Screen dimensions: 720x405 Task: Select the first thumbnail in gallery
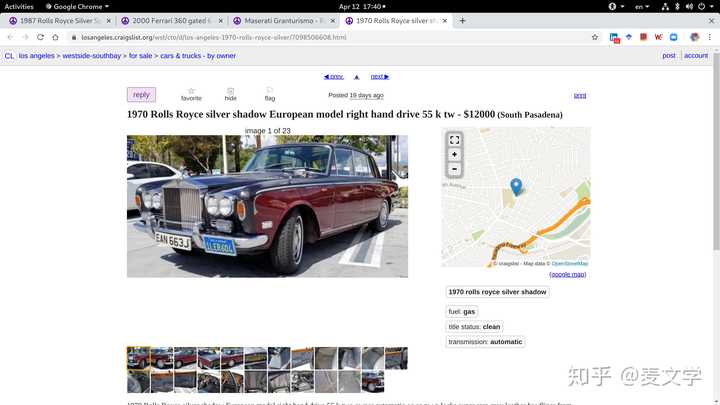(x=138, y=358)
